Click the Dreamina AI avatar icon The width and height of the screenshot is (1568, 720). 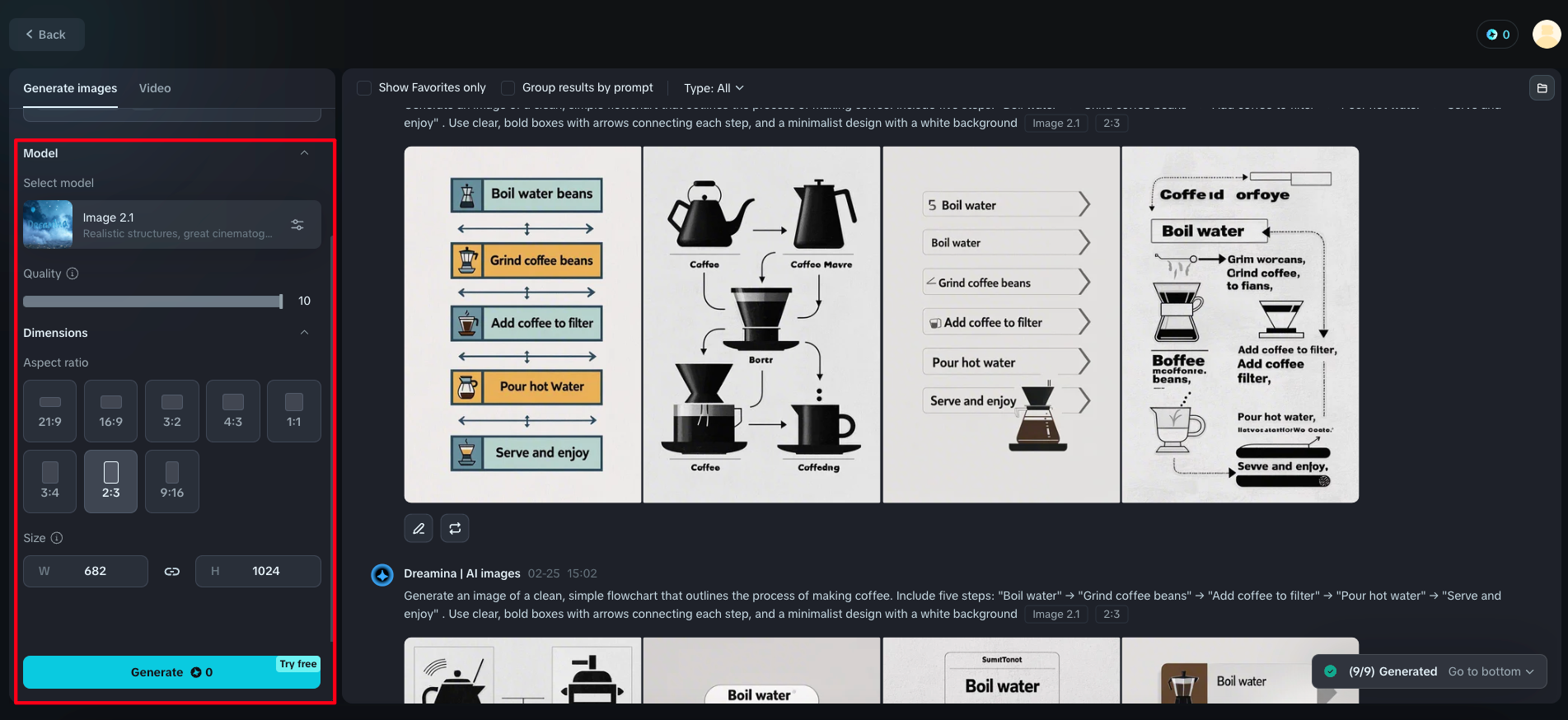pyautogui.click(x=382, y=574)
